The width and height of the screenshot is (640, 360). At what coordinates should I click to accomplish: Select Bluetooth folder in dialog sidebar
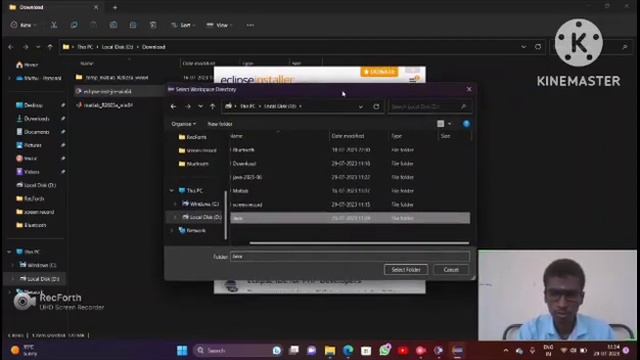pos(194,164)
